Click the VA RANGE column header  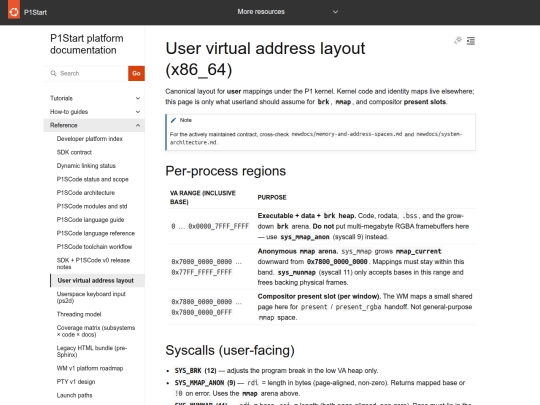pos(202,197)
